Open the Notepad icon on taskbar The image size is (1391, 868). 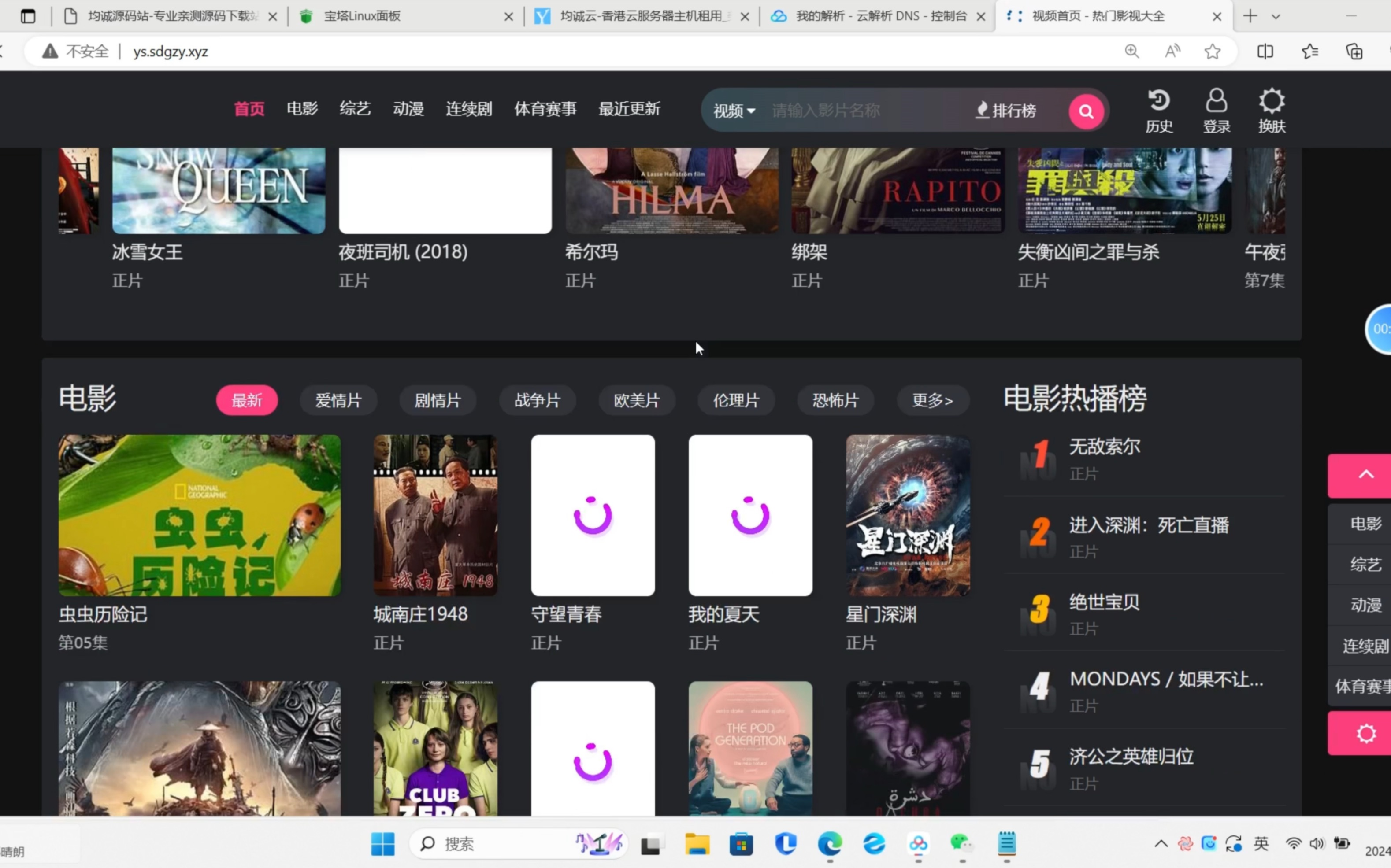[x=1006, y=843]
